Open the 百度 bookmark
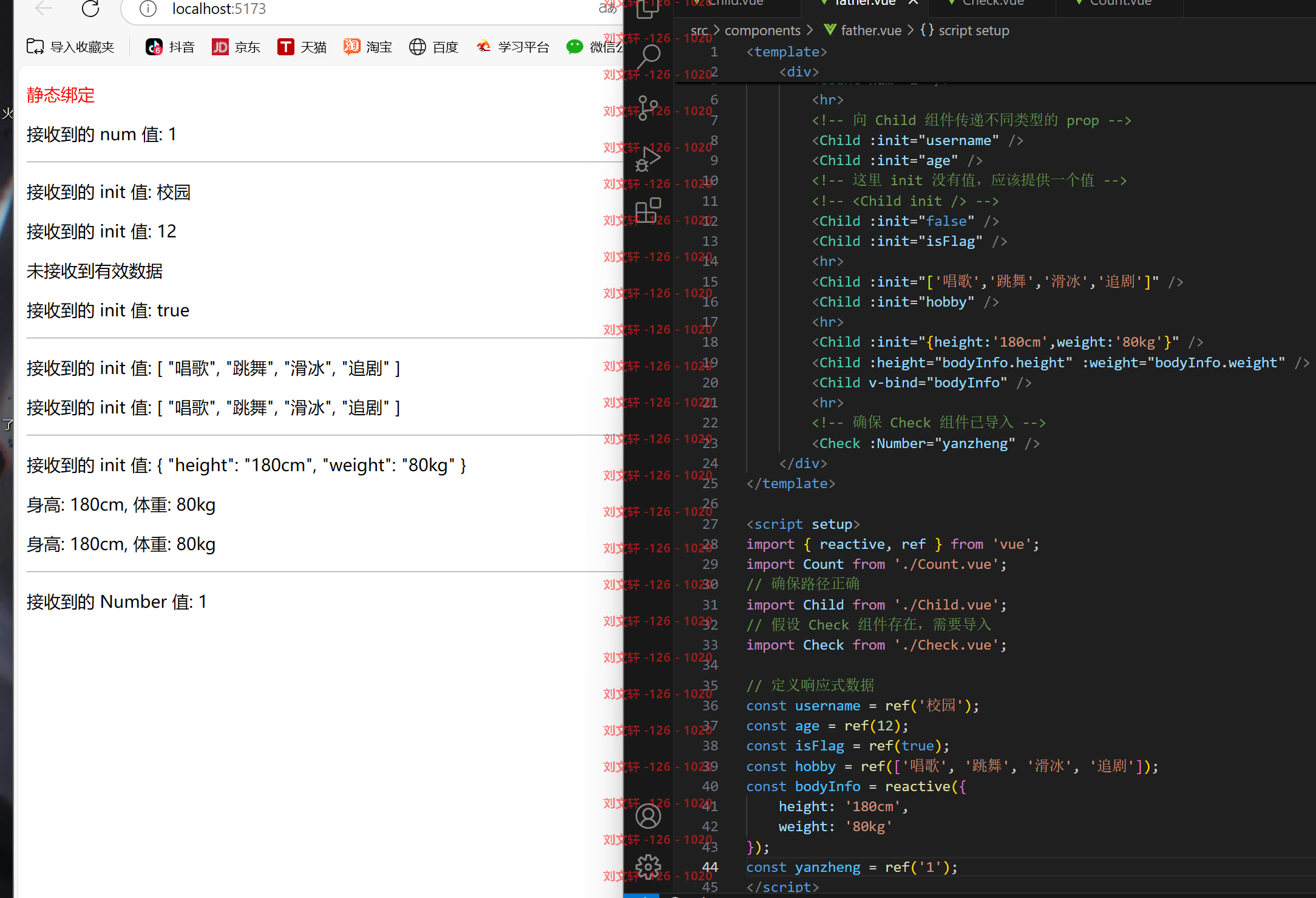 click(434, 47)
